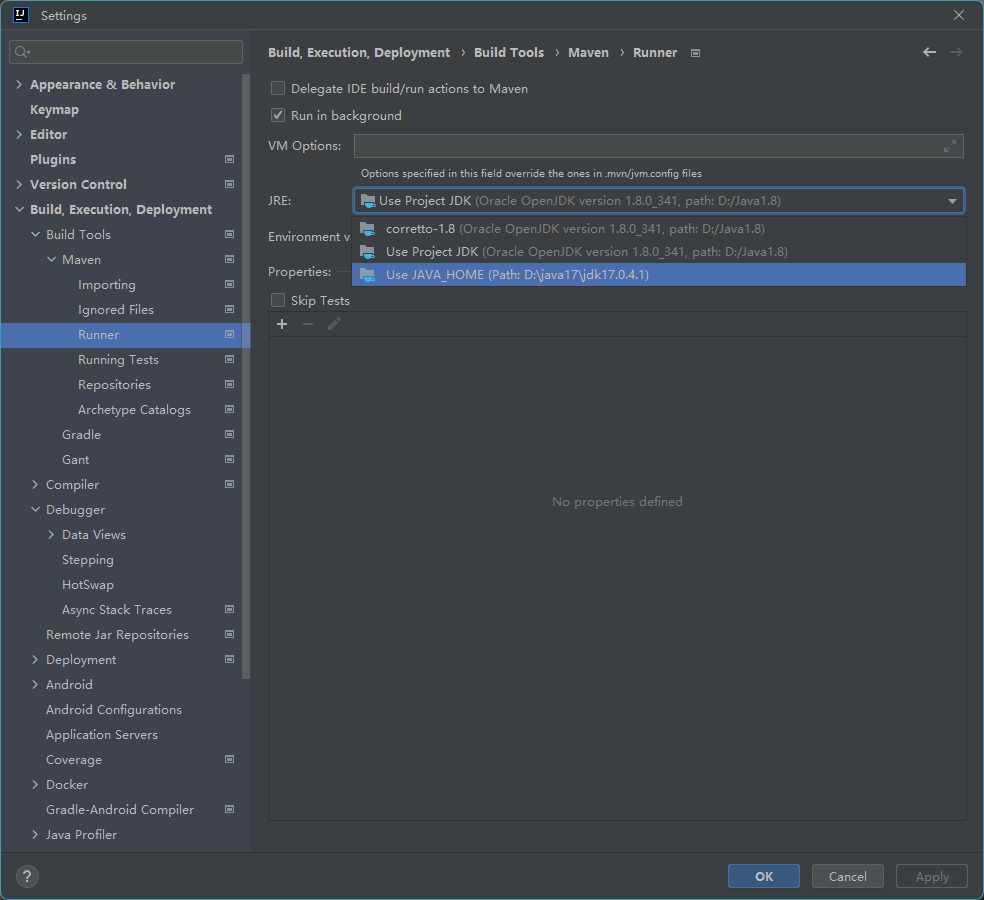Viewport: 984px width, 900px height.
Task: Open the JRE dropdown arrow
Action: point(952,201)
